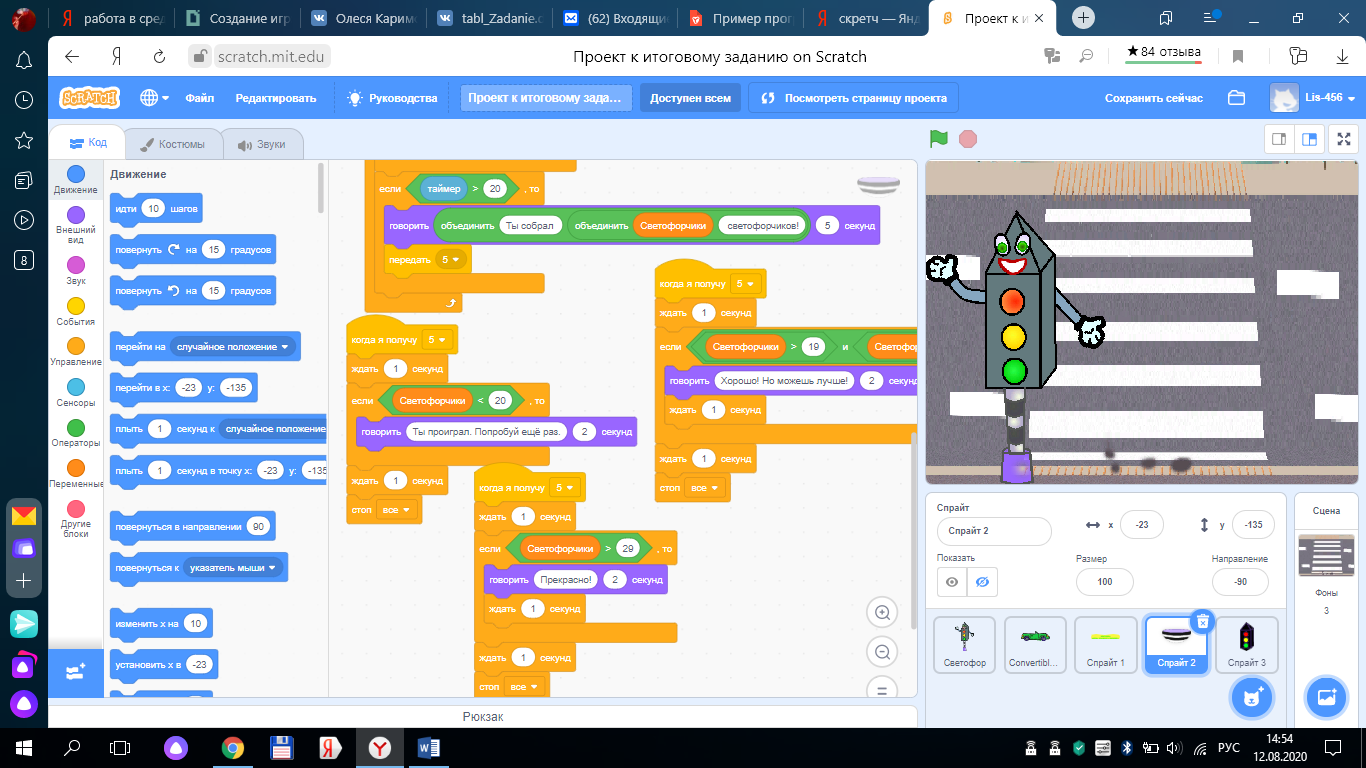1366x768 pixels.
Task: Reload the current page
Action: 159,57
